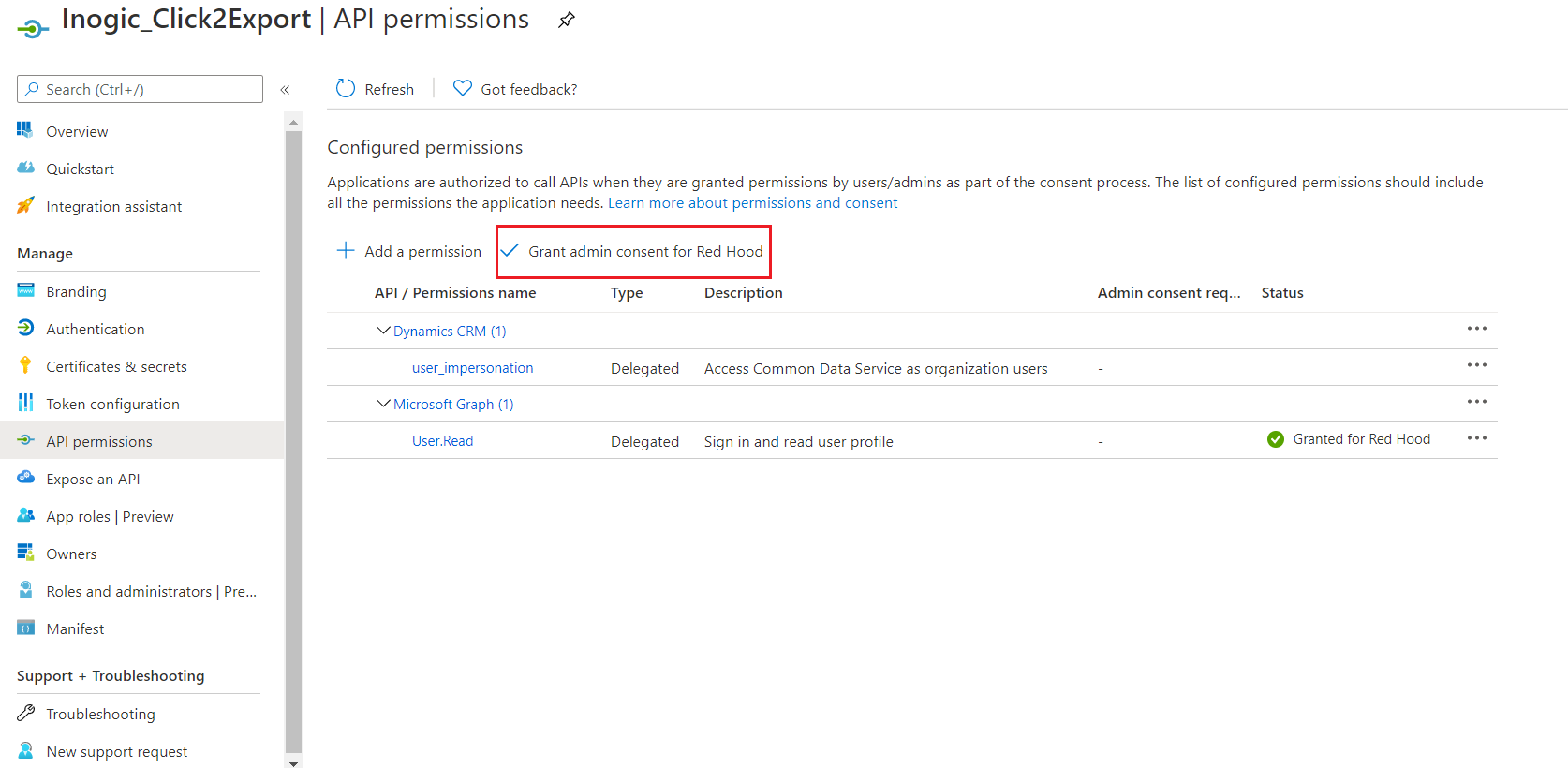Click the Branding icon in sidebar
The width and height of the screenshot is (1568, 768).
(25, 290)
